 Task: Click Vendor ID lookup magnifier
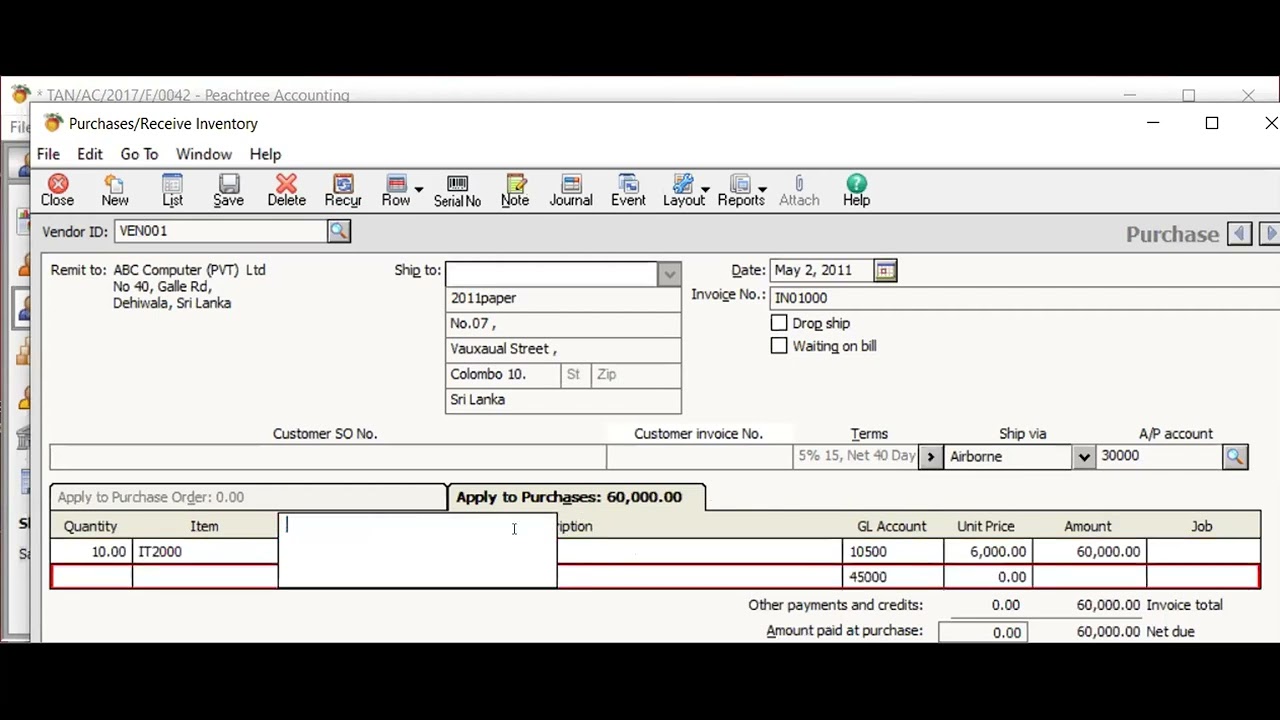click(x=339, y=231)
